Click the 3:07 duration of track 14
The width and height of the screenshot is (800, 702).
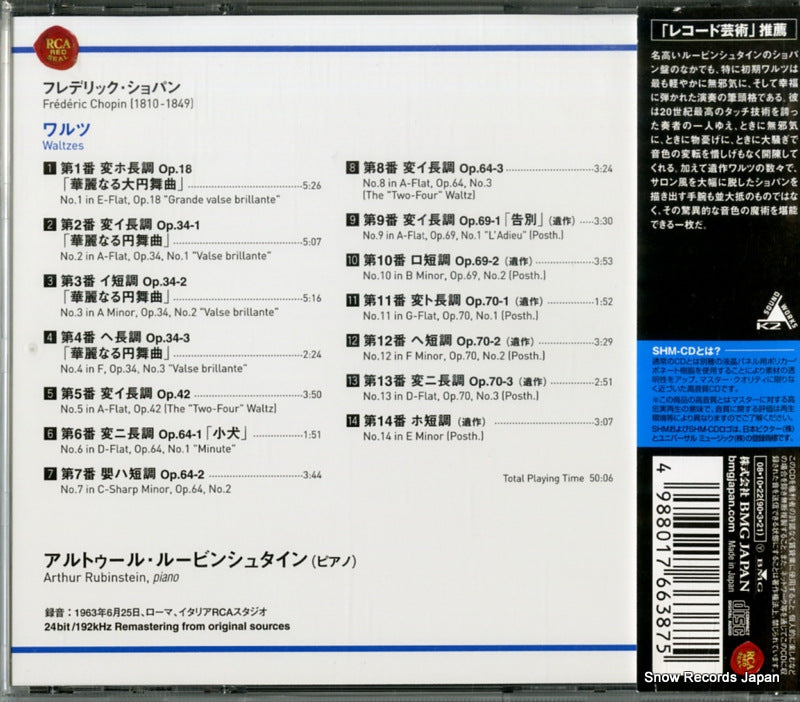point(603,422)
